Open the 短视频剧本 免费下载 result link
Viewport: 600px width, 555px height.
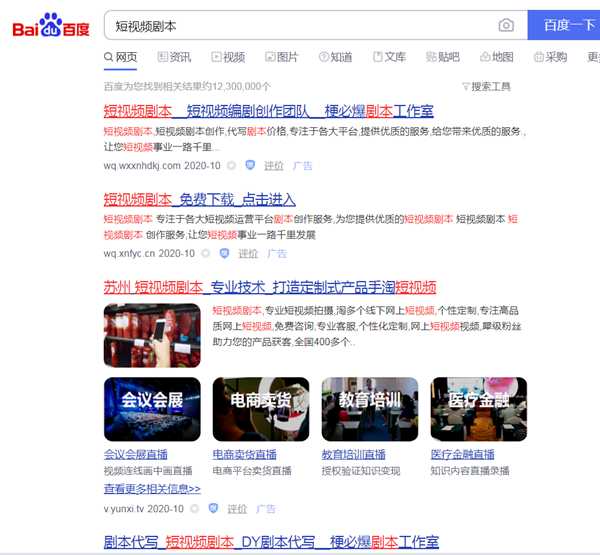(x=199, y=199)
